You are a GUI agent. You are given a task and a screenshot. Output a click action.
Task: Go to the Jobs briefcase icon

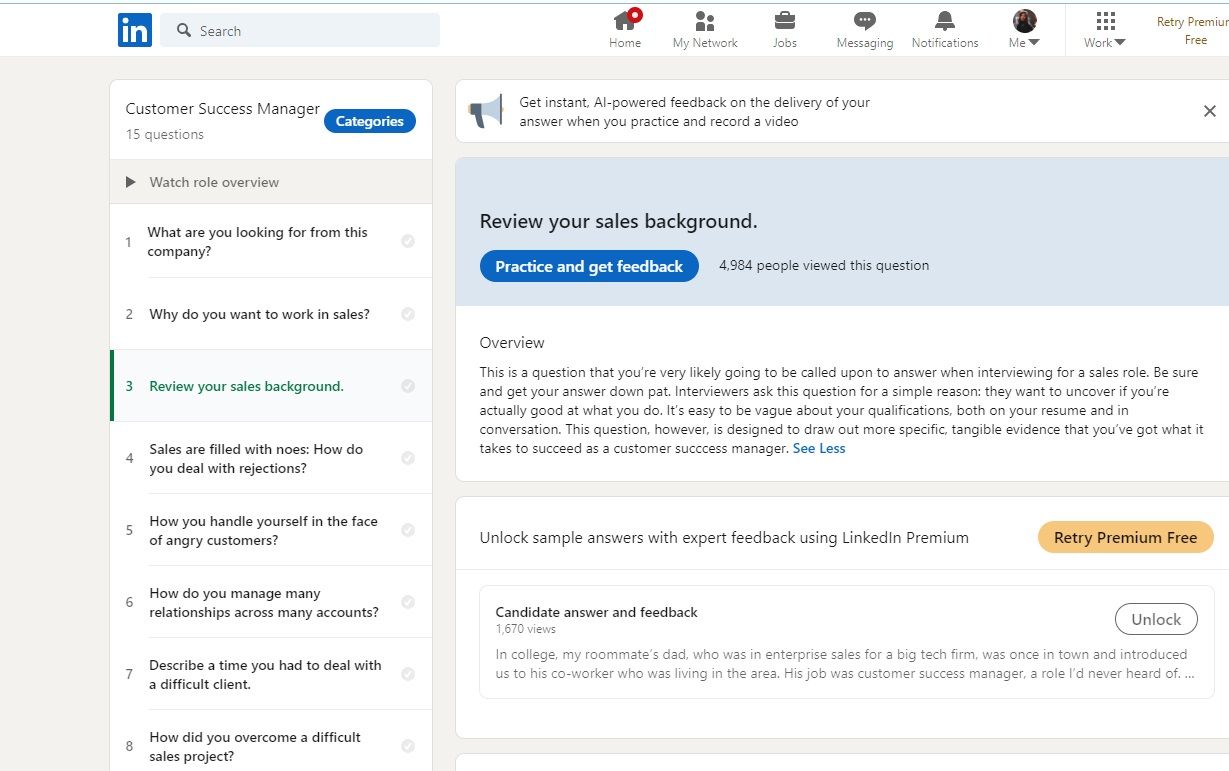coord(785,21)
